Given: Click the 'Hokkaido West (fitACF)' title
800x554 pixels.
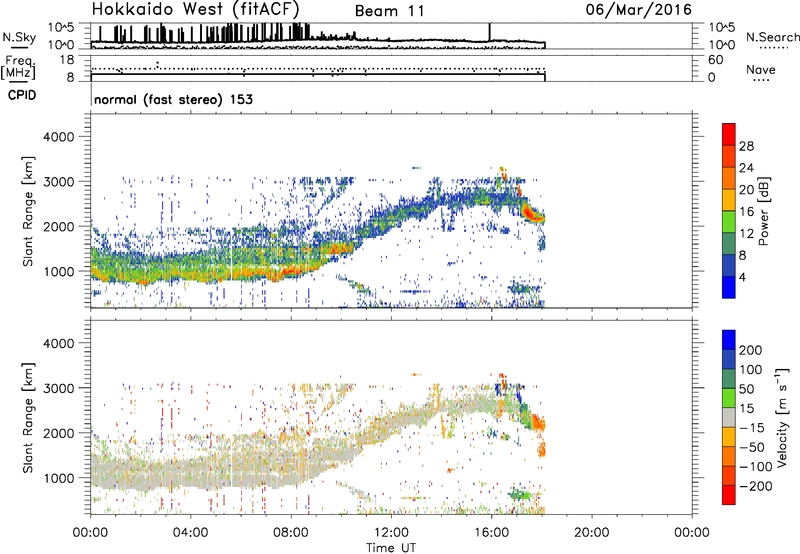Looking at the screenshot, I should pos(195,10).
